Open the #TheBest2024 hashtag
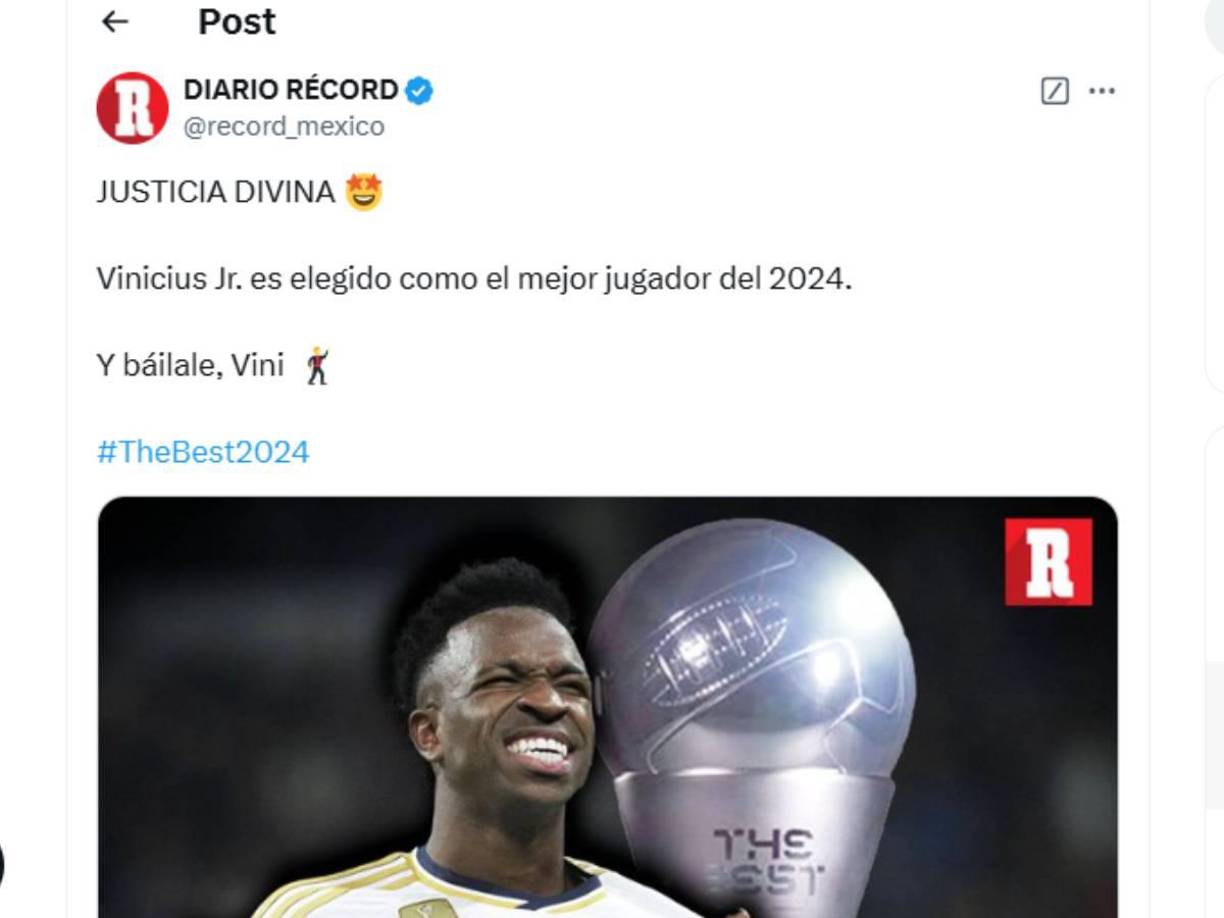Viewport: 1224px width, 918px height. click(x=203, y=452)
